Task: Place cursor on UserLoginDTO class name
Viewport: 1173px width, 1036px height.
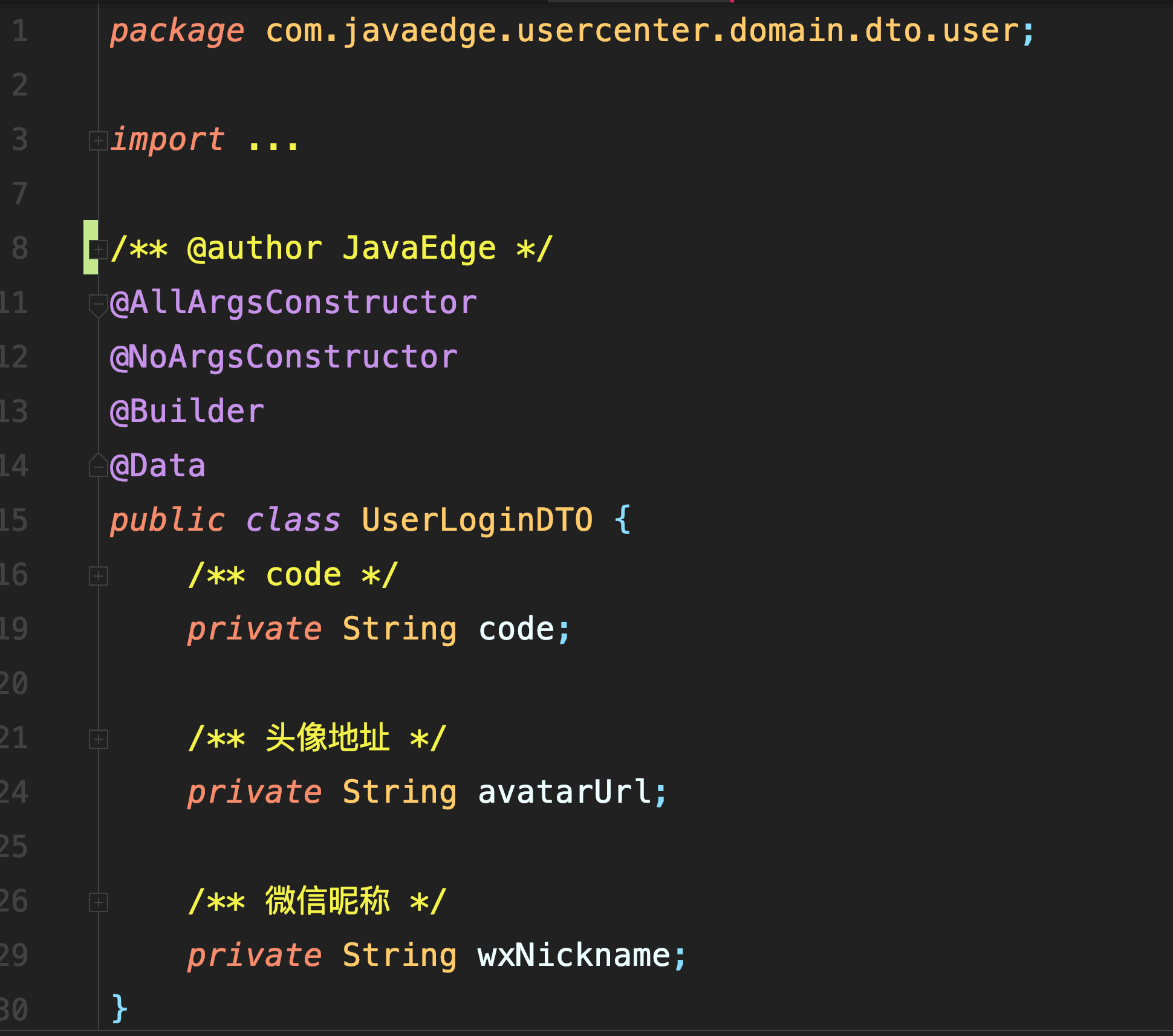Action: coord(476,520)
